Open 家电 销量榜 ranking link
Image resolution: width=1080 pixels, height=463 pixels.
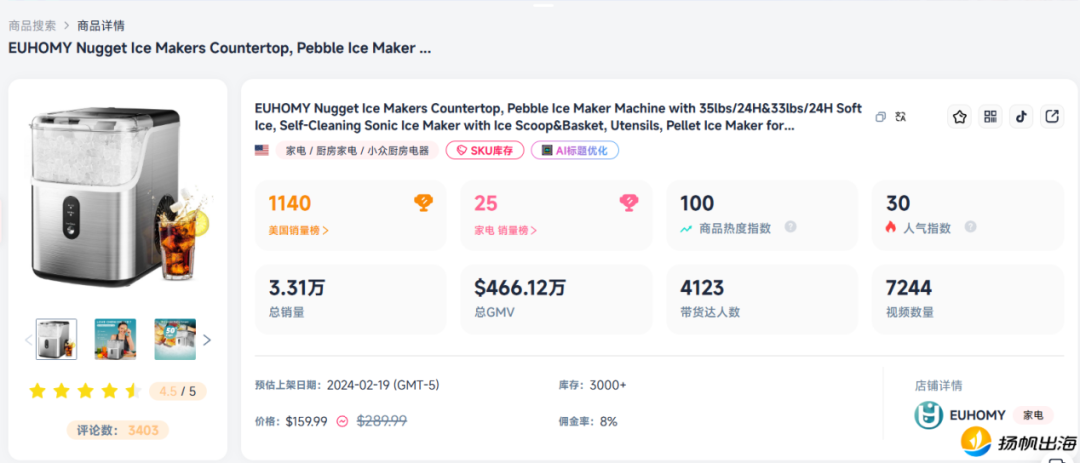506,231
